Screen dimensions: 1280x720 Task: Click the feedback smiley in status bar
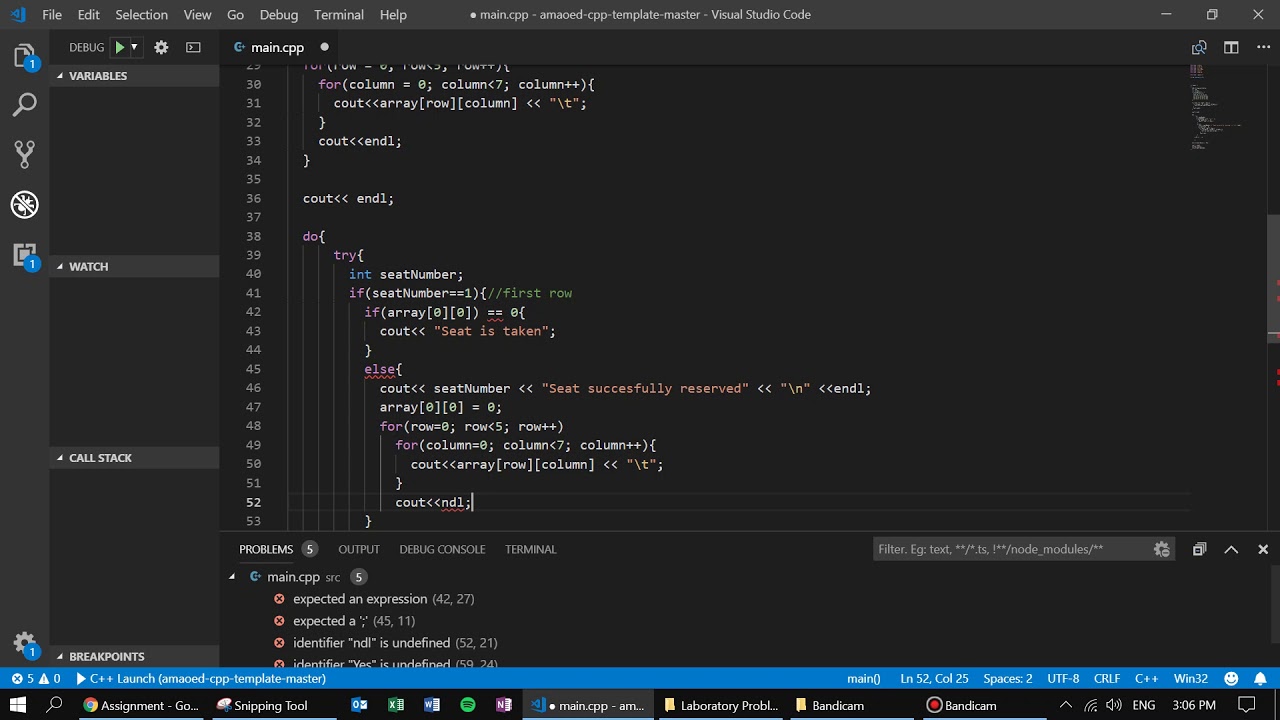point(1231,678)
